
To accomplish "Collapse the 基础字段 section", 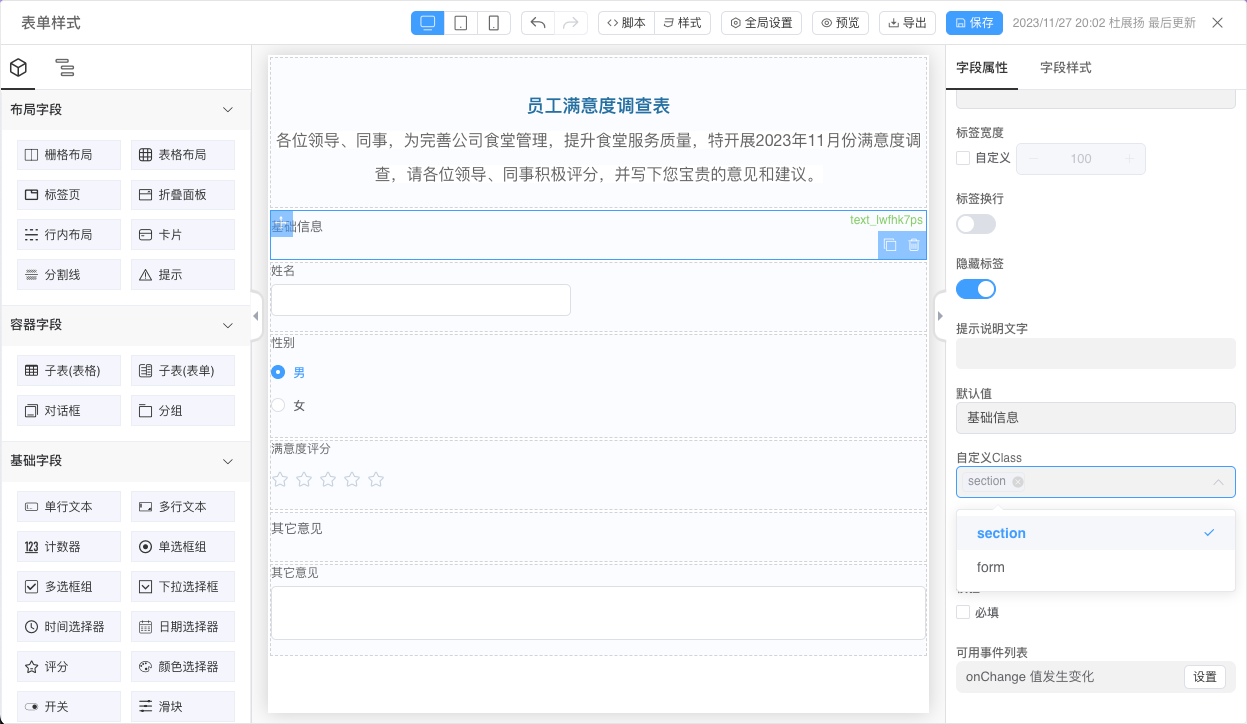I will pos(227,461).
